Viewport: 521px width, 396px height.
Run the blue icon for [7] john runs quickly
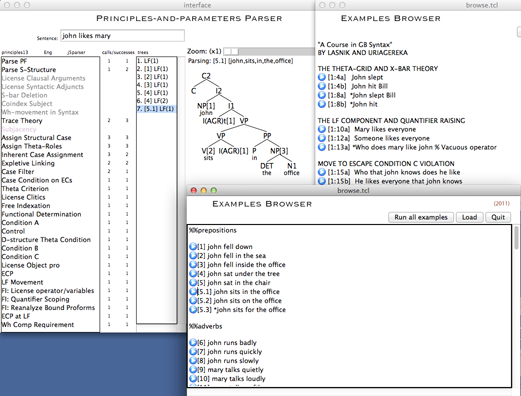tap(193, 351)
